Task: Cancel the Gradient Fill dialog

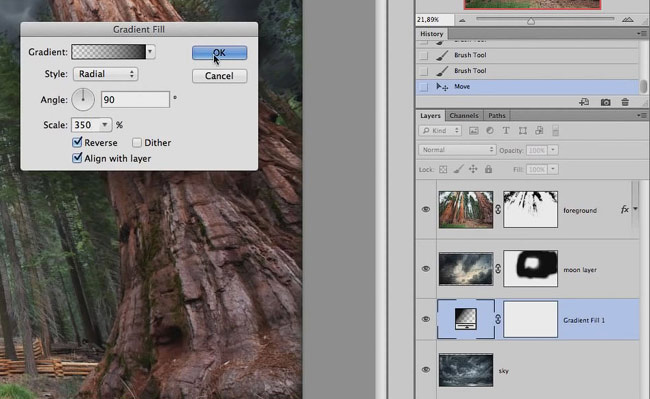Action: pos(219,76)
